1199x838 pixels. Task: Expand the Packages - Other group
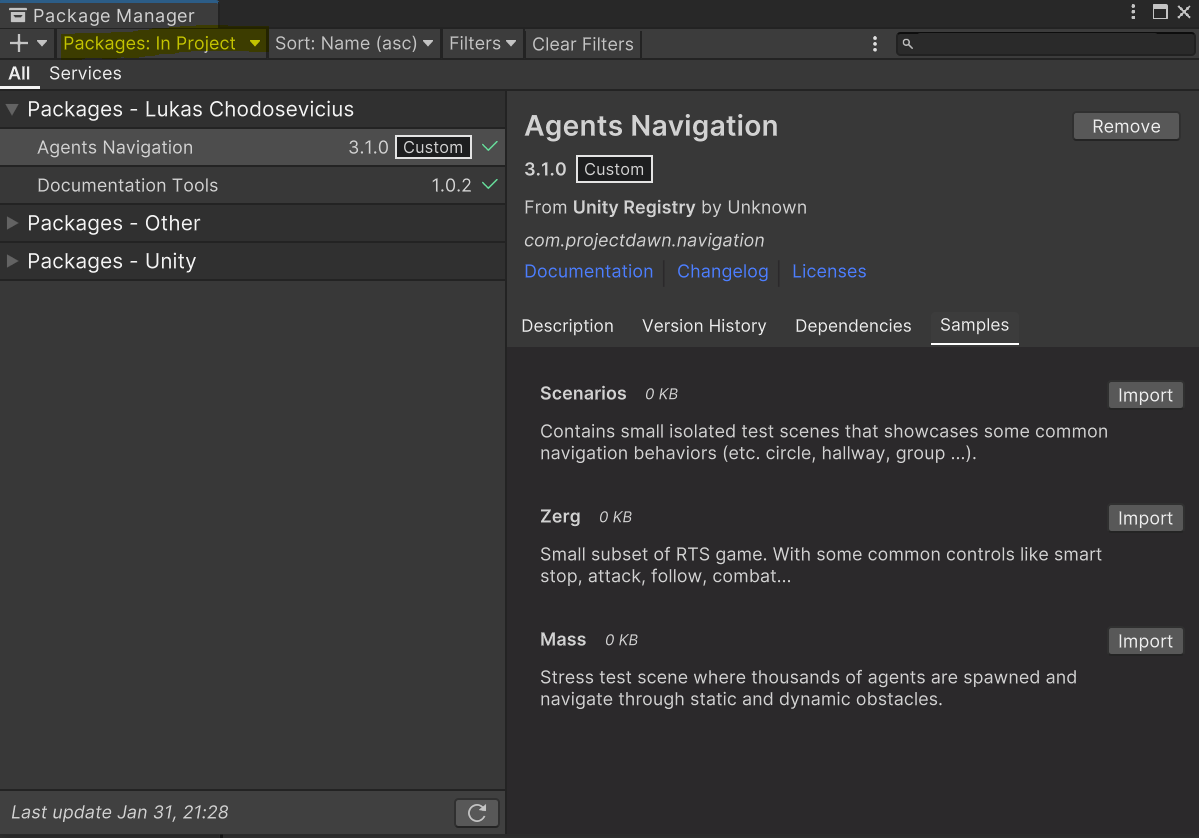[x=12, y=223]
